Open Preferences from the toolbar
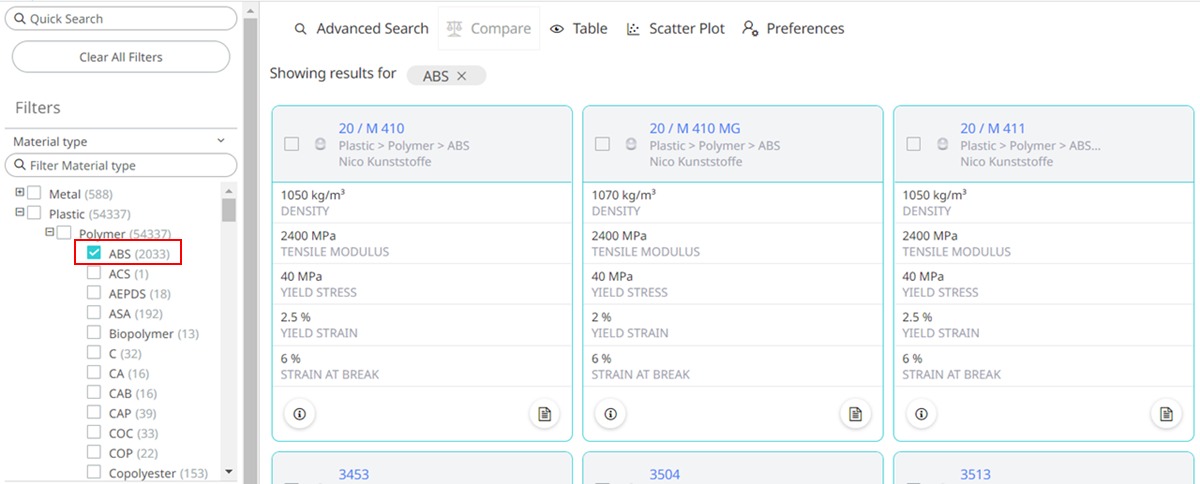Screen dimensions: 1200x484 [793, 29]
